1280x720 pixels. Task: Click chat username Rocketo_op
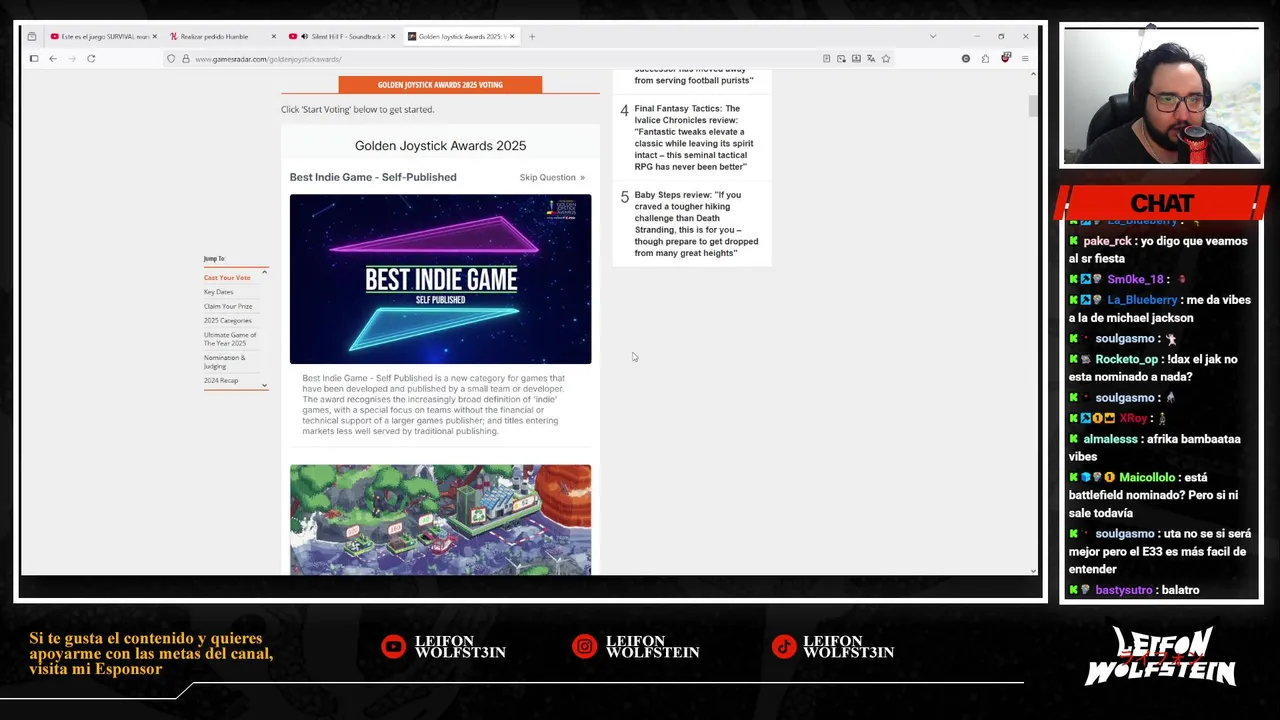coord(1127,359)
